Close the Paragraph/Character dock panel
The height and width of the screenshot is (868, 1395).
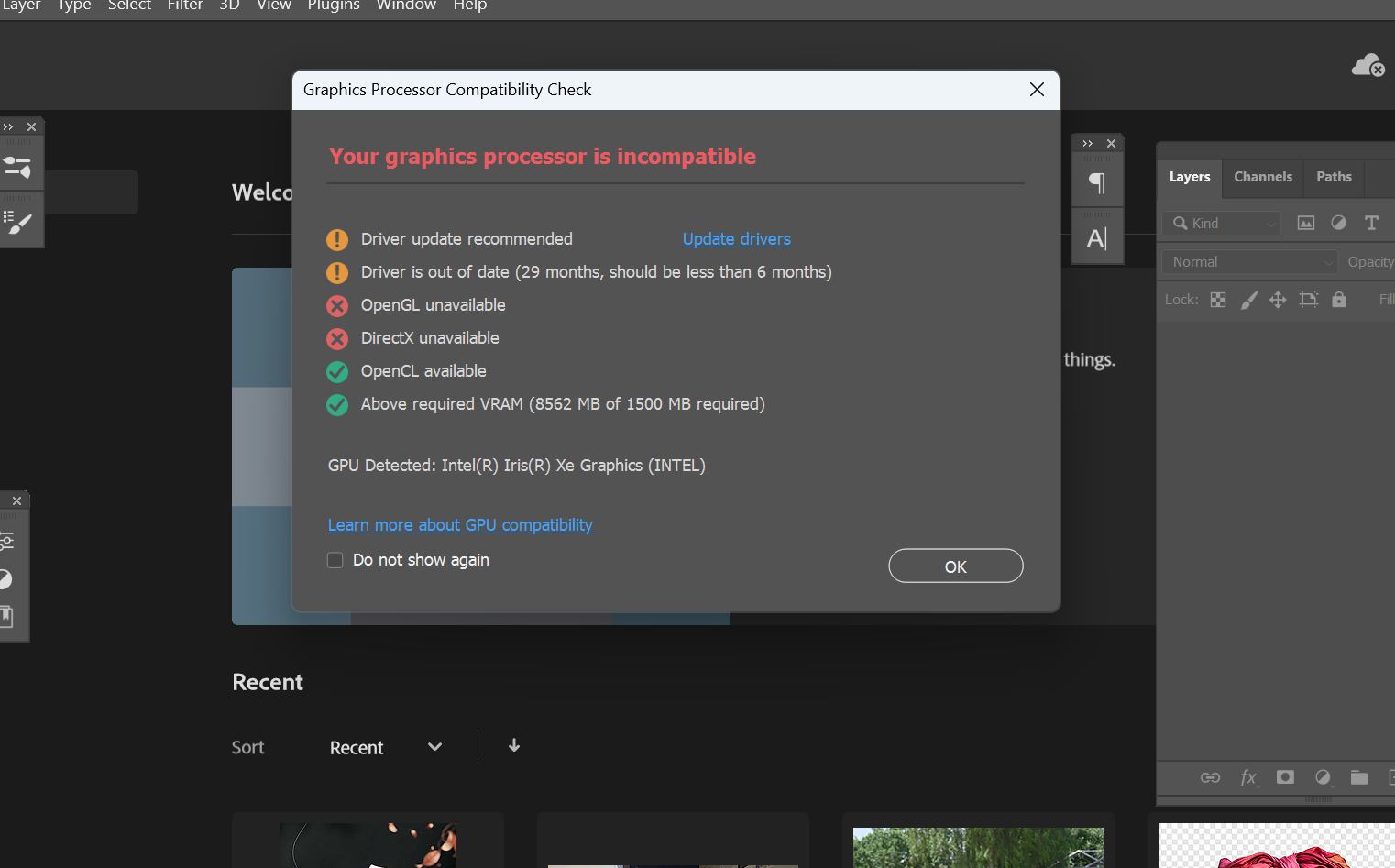[x=1111, y=143]
